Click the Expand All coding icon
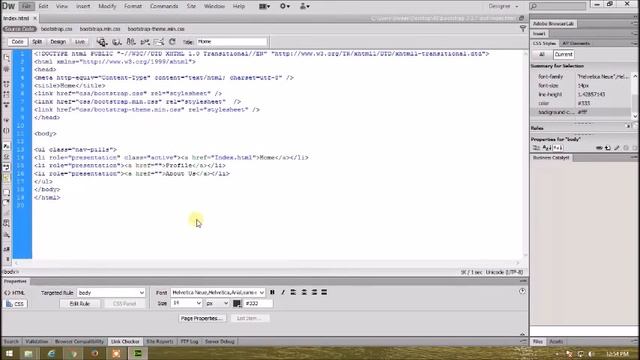Screen dimensions: 640x360 pyautogui.click(x=6, y=104)
